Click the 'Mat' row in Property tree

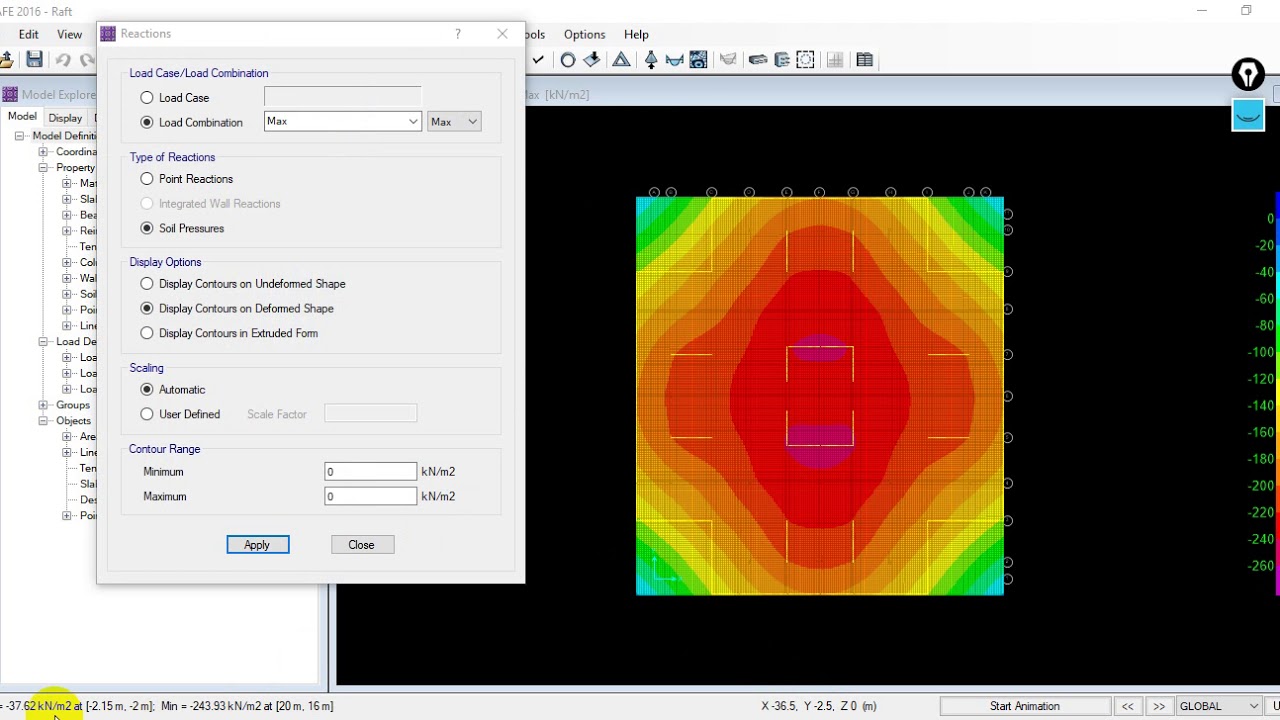point(88,183)
